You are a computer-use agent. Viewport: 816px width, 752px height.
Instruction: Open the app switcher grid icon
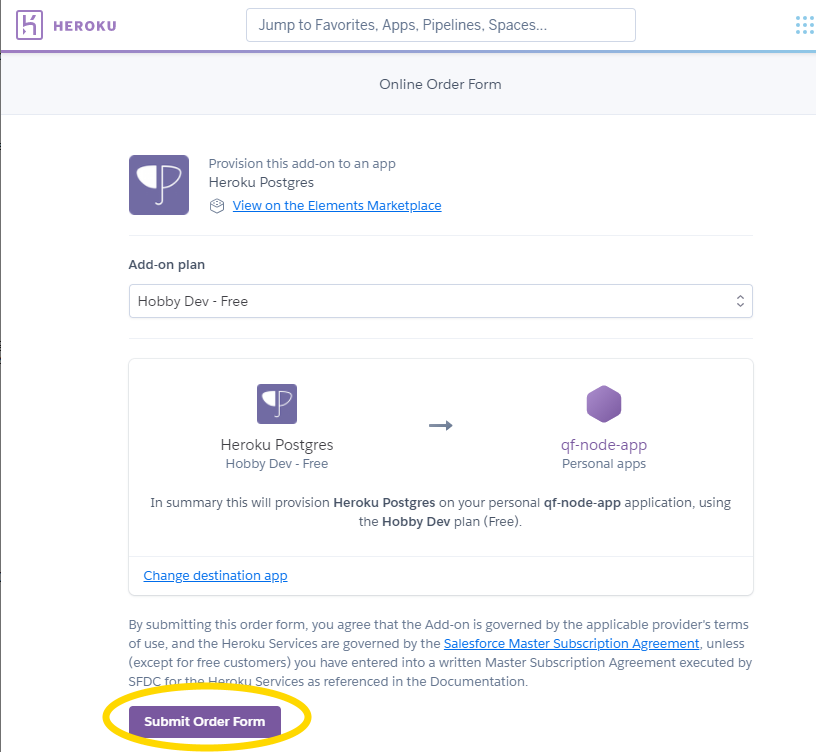tap(803, 25)
